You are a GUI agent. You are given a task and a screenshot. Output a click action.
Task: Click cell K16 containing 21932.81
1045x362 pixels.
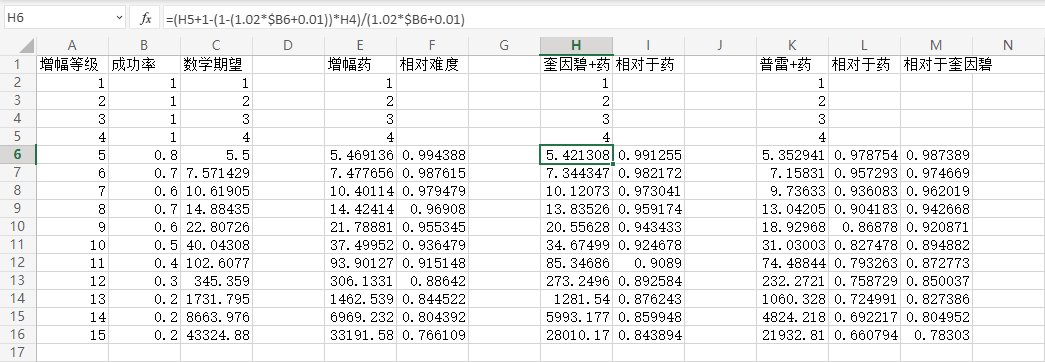pyautogui.click(x=792, y=335)
